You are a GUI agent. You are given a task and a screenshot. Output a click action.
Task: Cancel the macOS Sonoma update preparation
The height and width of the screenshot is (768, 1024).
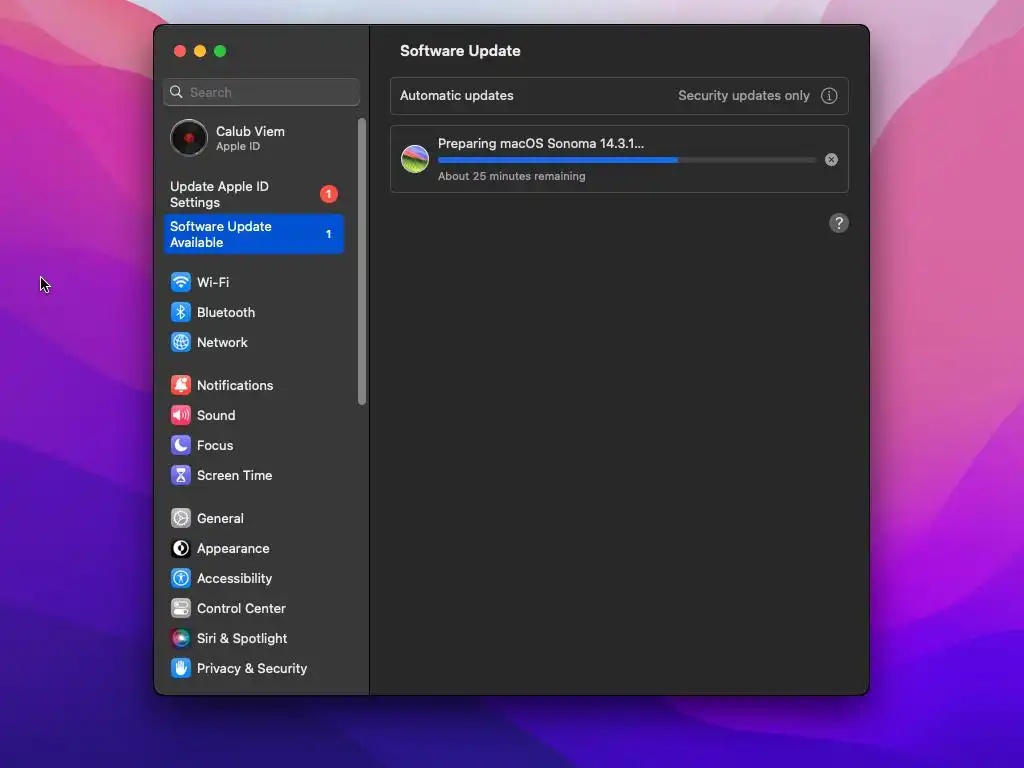click(831, 160)
